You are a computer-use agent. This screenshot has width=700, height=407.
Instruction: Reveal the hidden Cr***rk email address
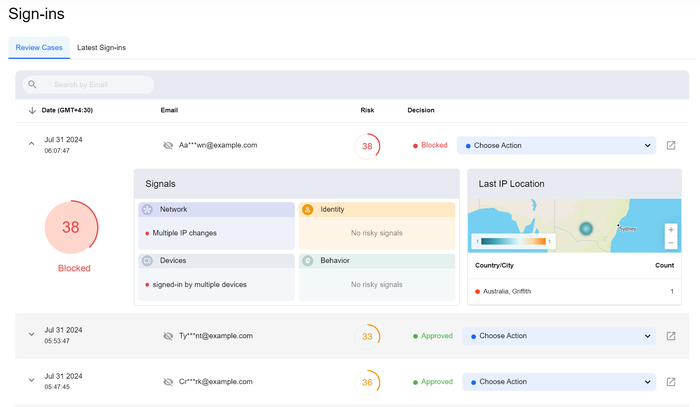168,382
